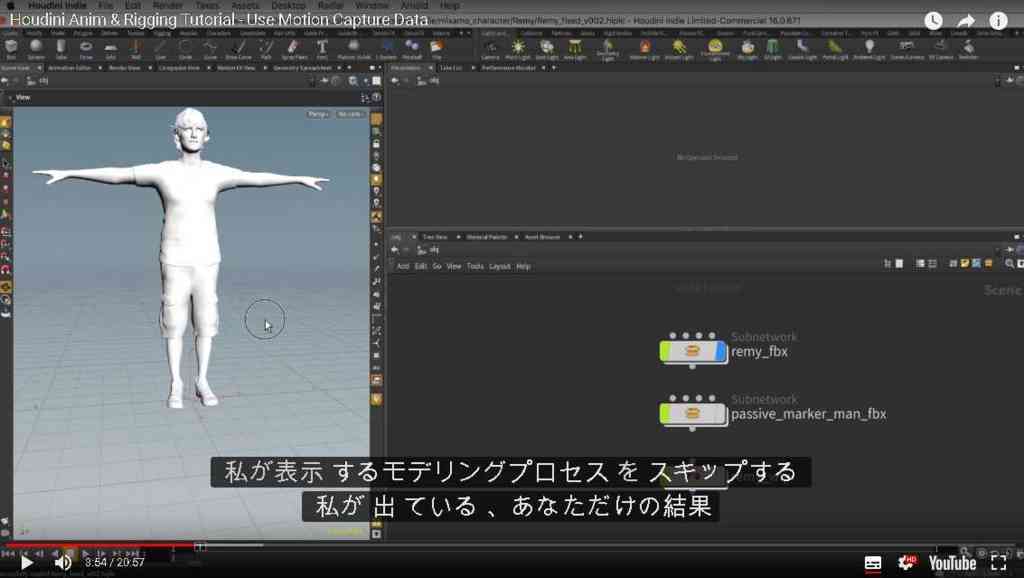This screenshot has width=1024, height=578.
Task: Enter YouTube fullscreen mode
Action: [999, 562]
